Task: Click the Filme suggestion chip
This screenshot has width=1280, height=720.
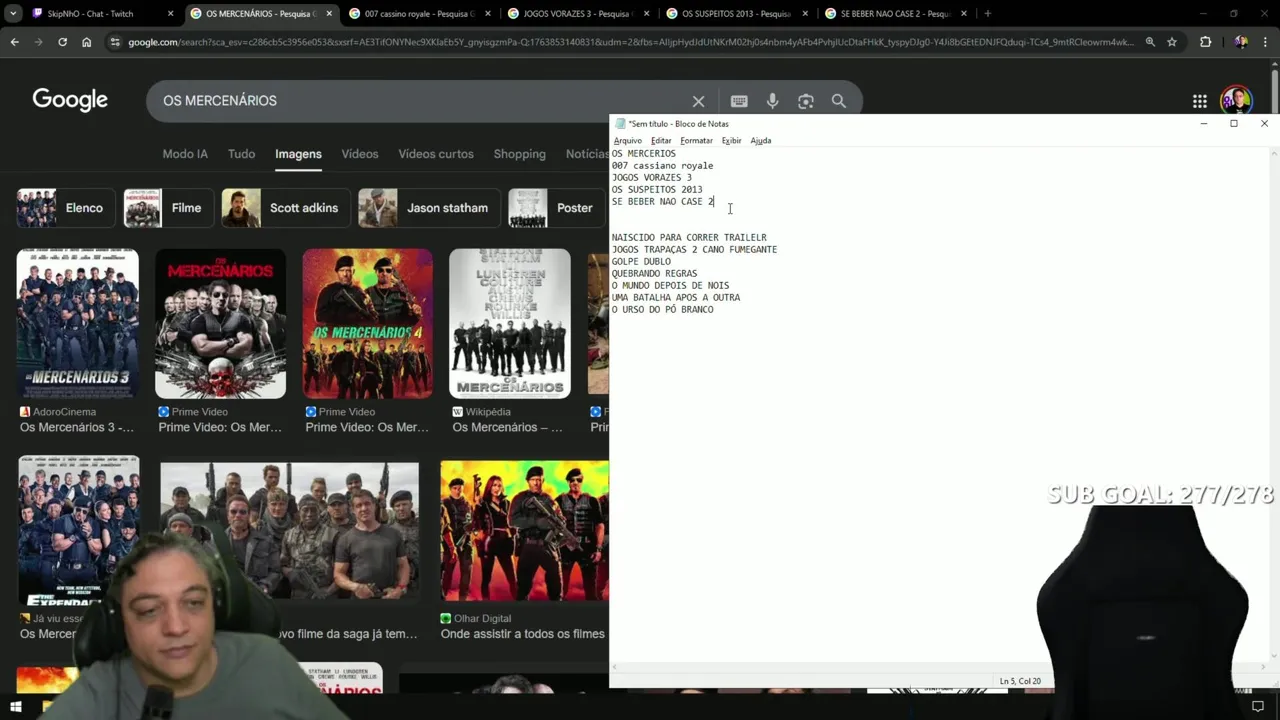Action: pyautogui.click(x=168, y=208)
